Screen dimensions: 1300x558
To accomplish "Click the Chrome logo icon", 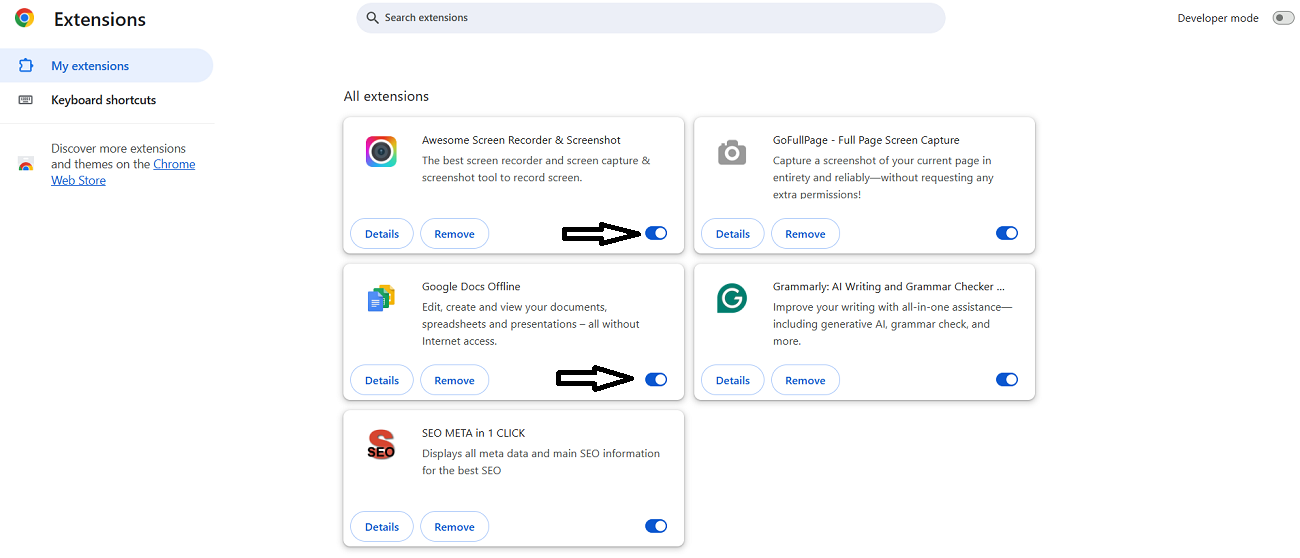I will pyautogui.click(x=24, y=18).
